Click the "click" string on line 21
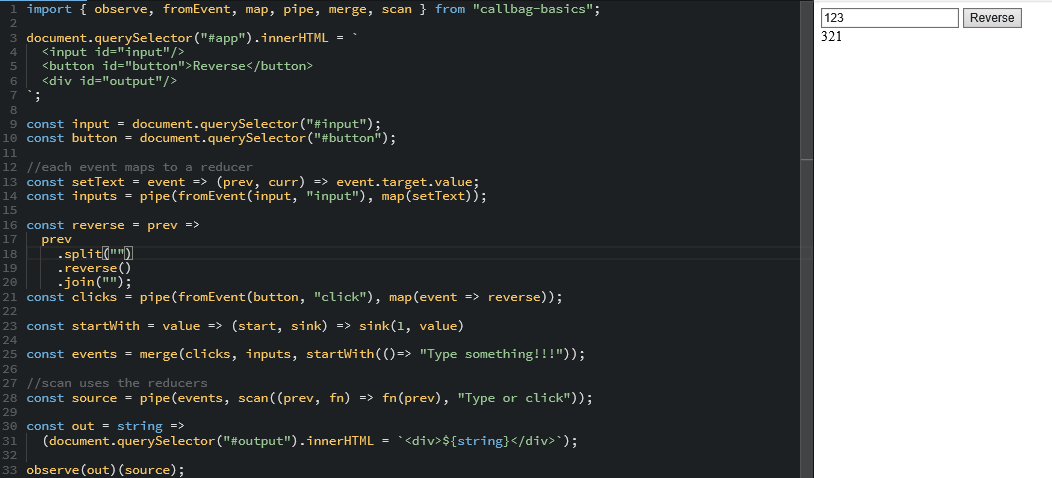 click(x=340, y=297)
